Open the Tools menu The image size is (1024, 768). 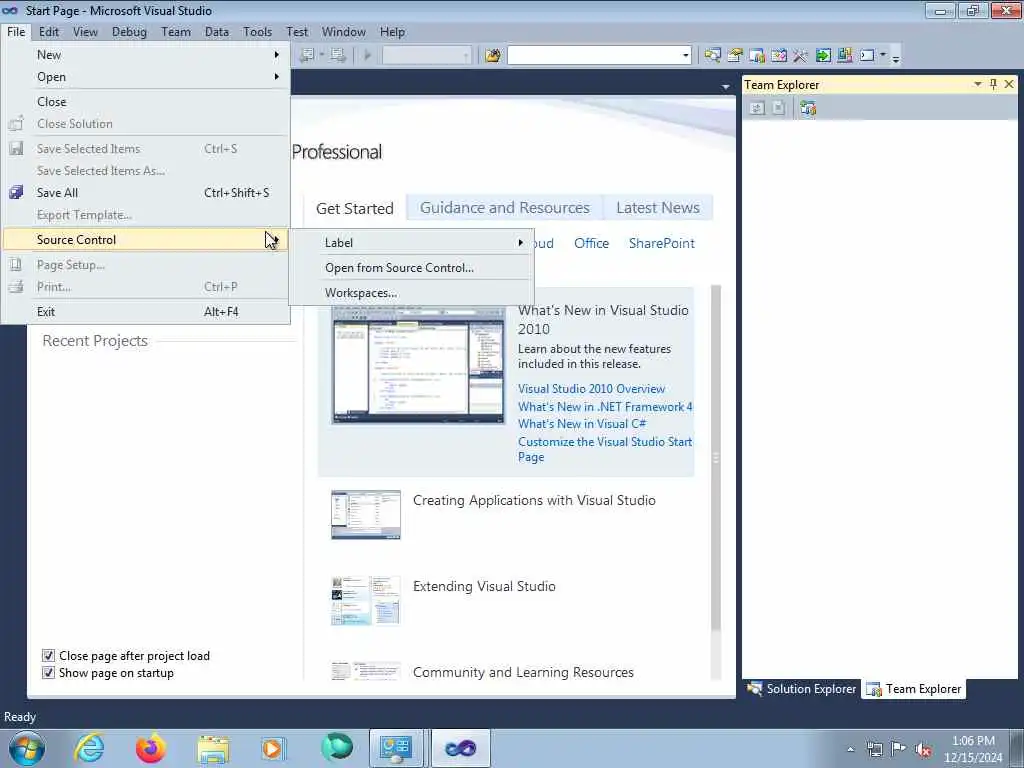pyautogui.click(x=257, y=32)
